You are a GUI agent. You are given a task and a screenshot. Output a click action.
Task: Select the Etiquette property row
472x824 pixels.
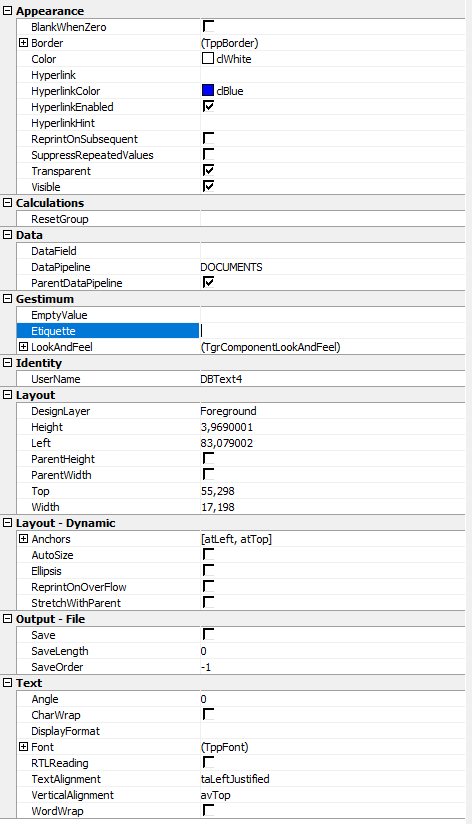click(108, 331)
